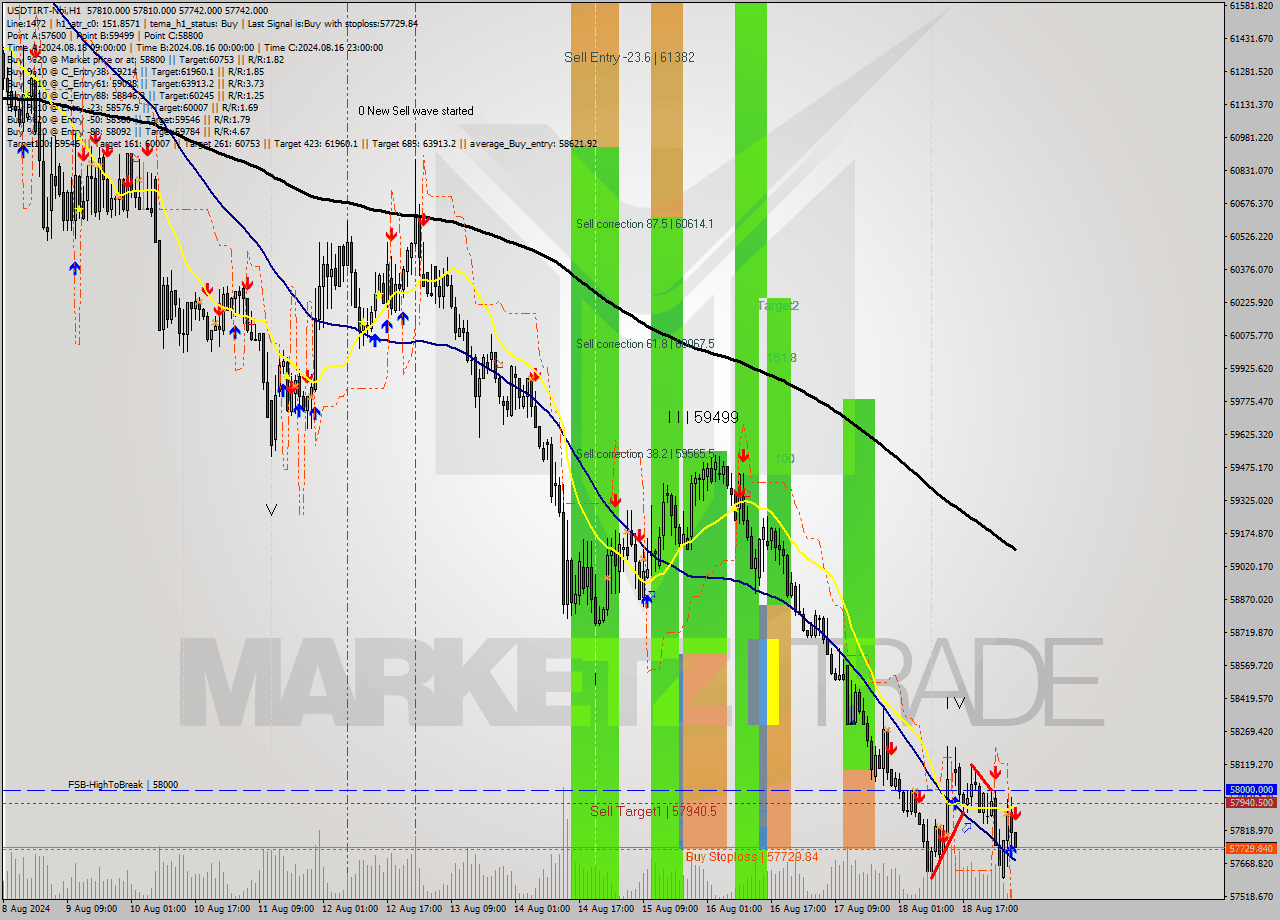
Task: Click the 'V' wave label near 11 Aug
Action: [271, 510]
